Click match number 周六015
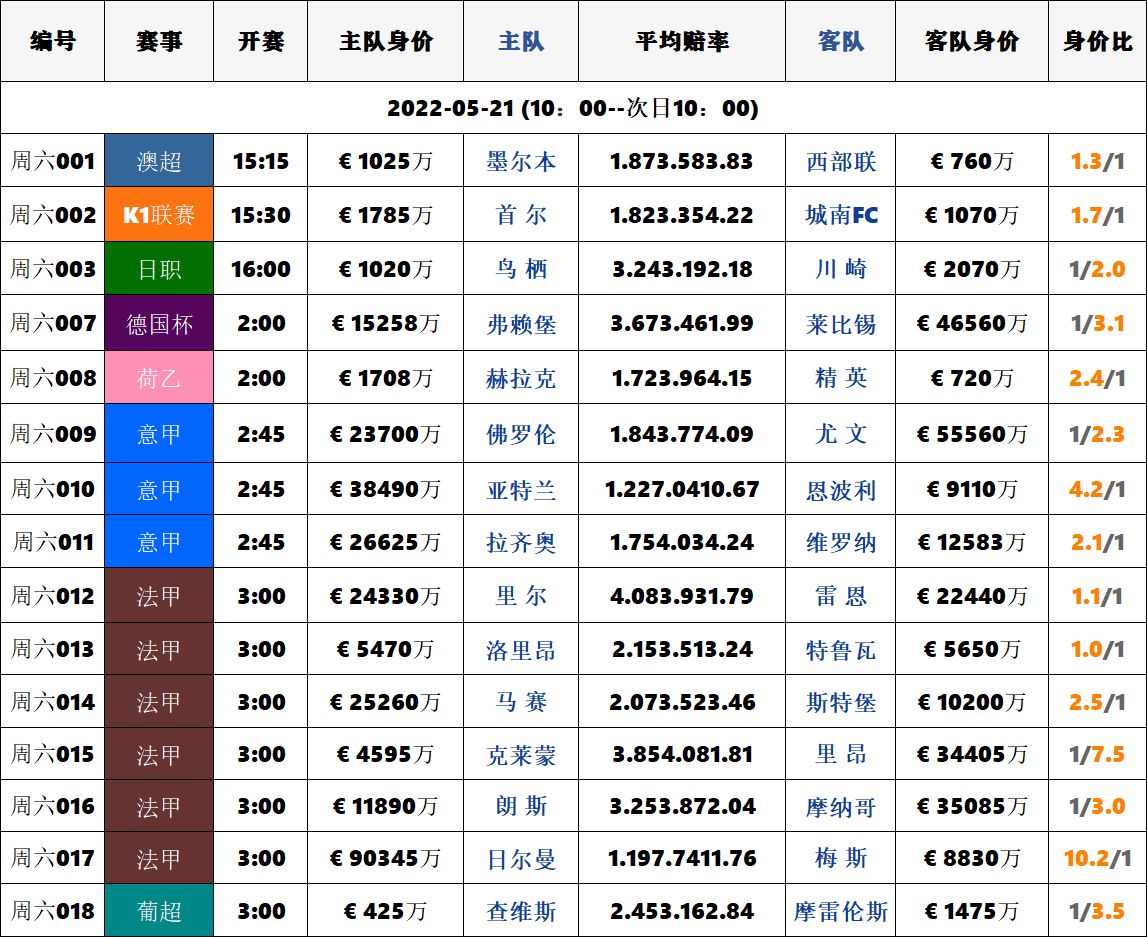Viewport: 1147px width, 937px height. [53, 755]
